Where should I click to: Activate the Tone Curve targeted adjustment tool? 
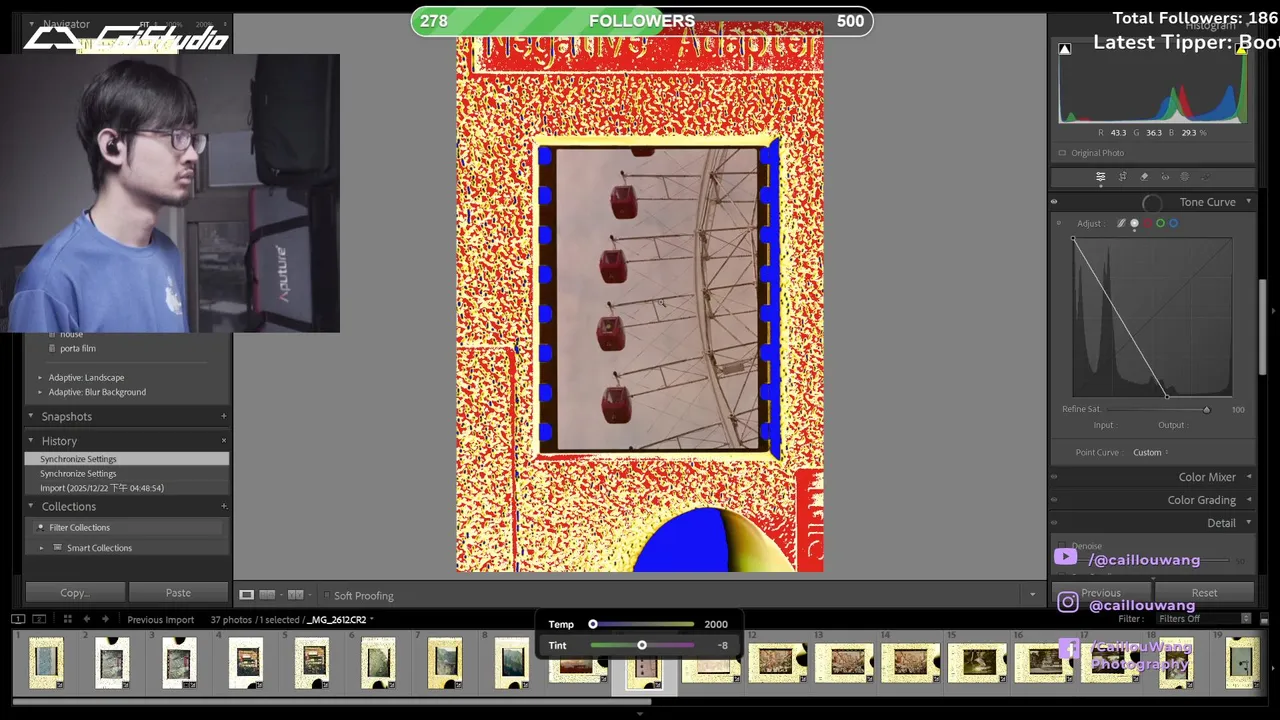1058,223
